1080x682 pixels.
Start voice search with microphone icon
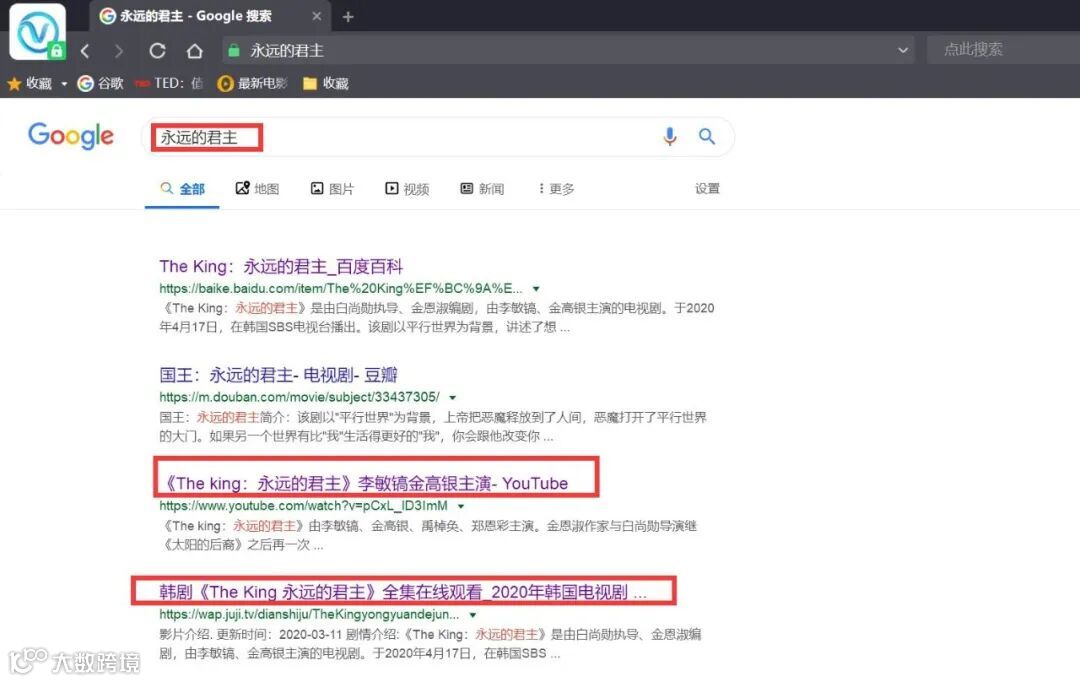pyautogui.click(x=669, y=136)
